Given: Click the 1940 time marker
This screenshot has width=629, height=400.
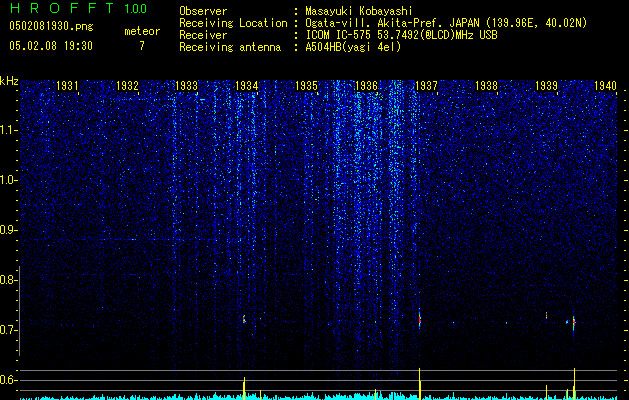Looking at the screenshot, I should (x=605, y=85).
